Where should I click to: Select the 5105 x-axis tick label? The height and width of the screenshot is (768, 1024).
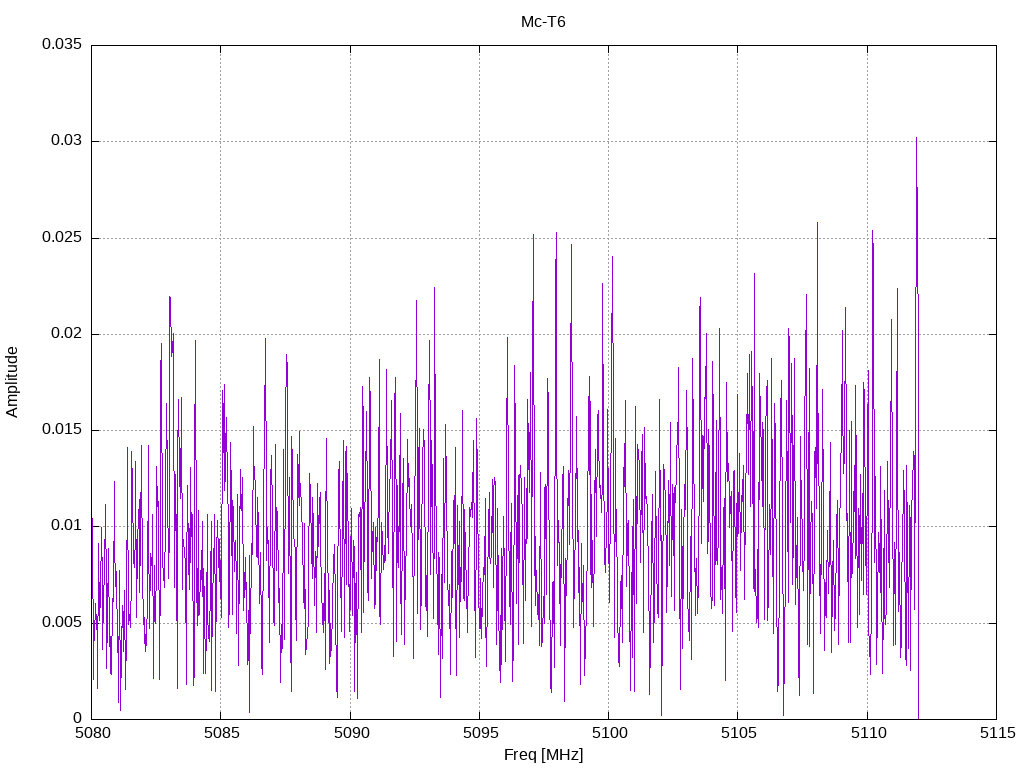737,733
